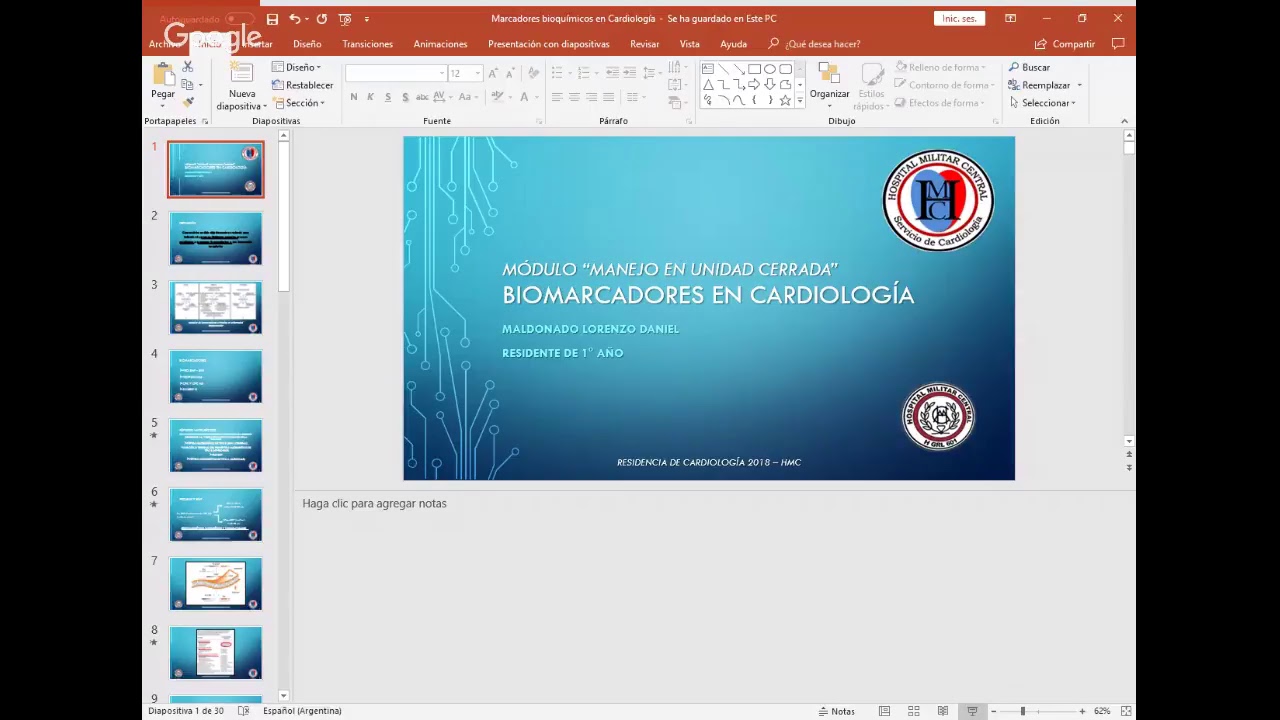The width and height of the screenshot is (1280, 720).
Task: Toggle Notas pane in status bar
Action: click(837, 711)
